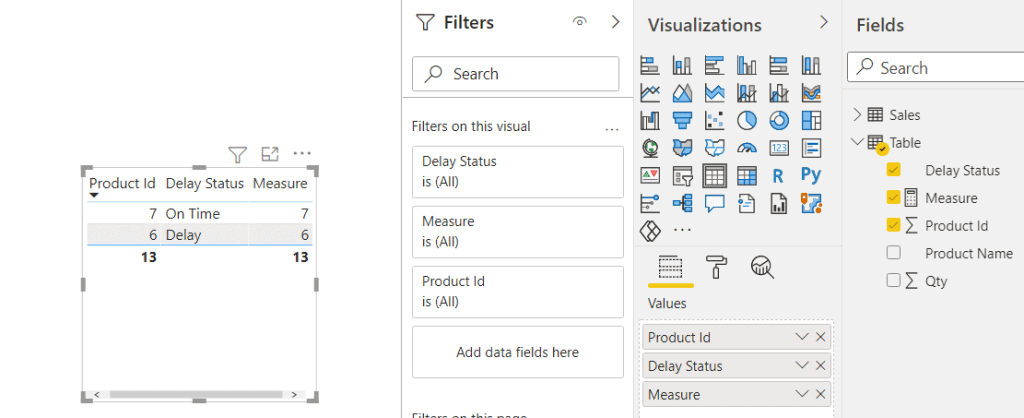Uncheck the Measure field checkbox

[893, 197]
